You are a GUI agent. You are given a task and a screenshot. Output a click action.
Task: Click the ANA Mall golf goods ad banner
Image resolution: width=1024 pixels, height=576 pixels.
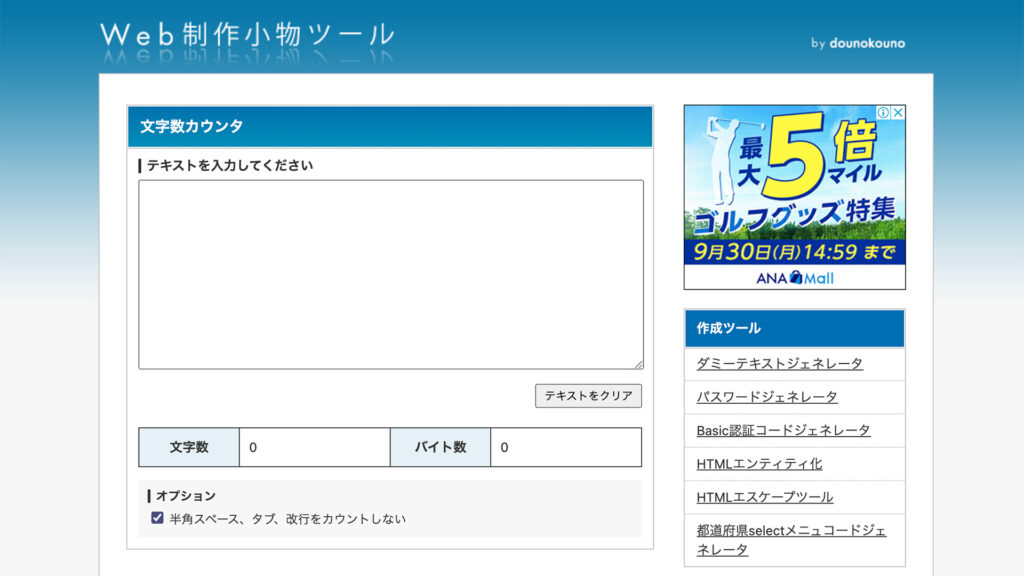pos(794,197)
